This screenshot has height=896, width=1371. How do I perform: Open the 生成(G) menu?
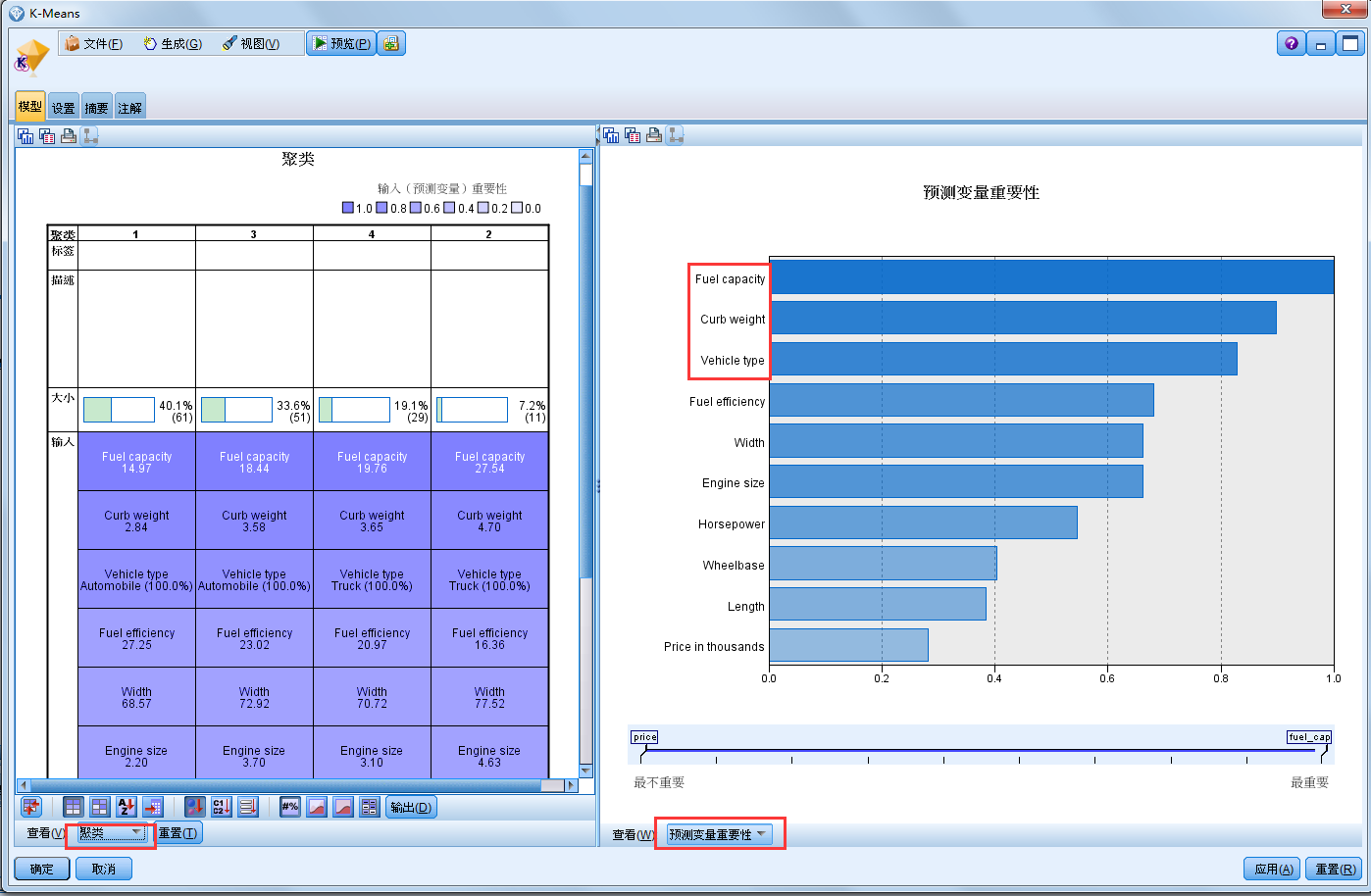(x=173, y=44)
